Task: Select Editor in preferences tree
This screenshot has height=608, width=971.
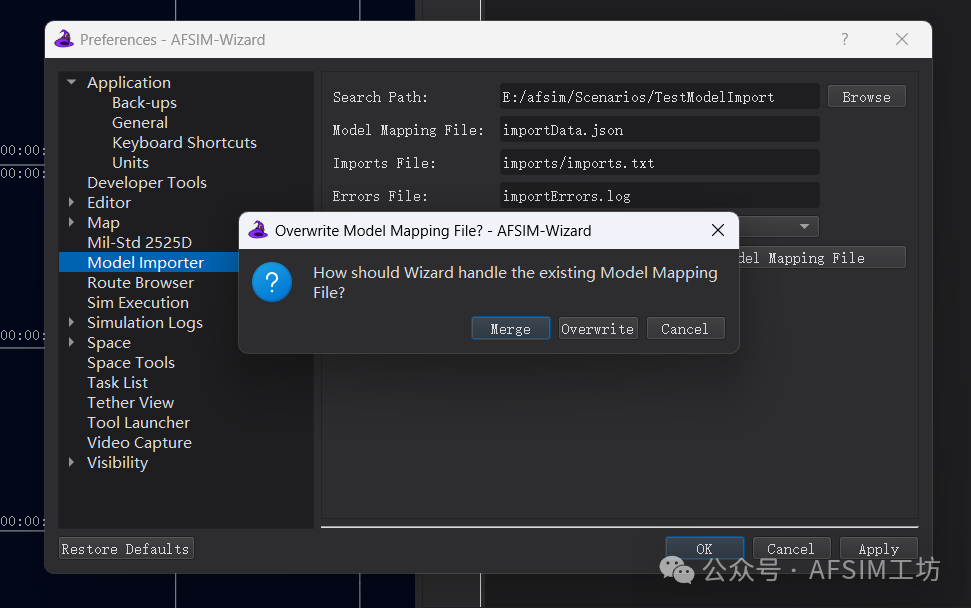Action: 109,202
